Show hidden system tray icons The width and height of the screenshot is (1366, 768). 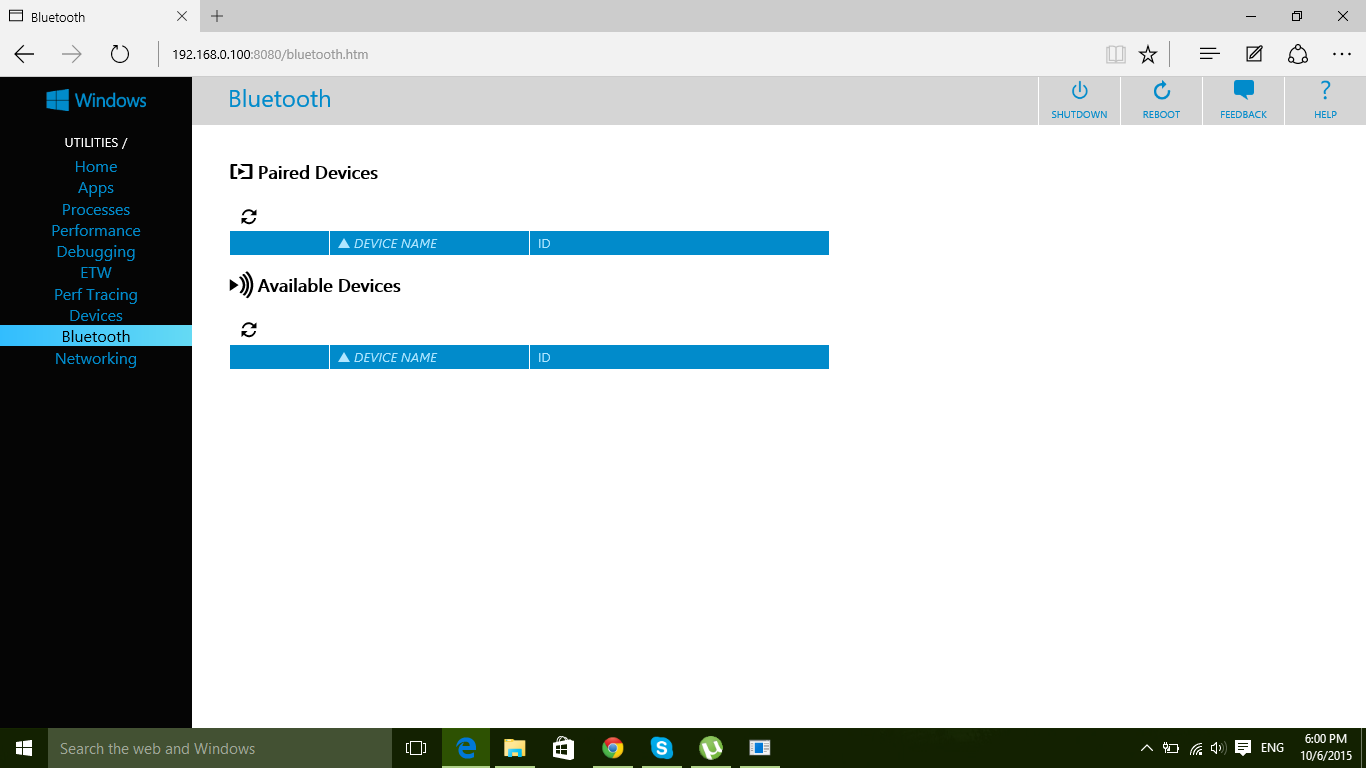[1146, 748]
